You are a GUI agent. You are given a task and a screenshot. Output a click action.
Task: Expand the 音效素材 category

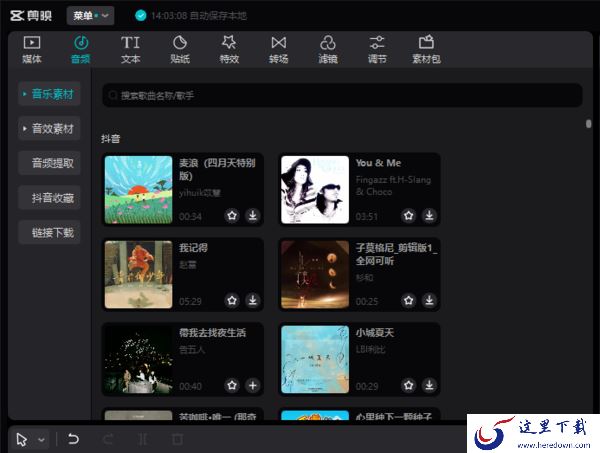[49, 129]
